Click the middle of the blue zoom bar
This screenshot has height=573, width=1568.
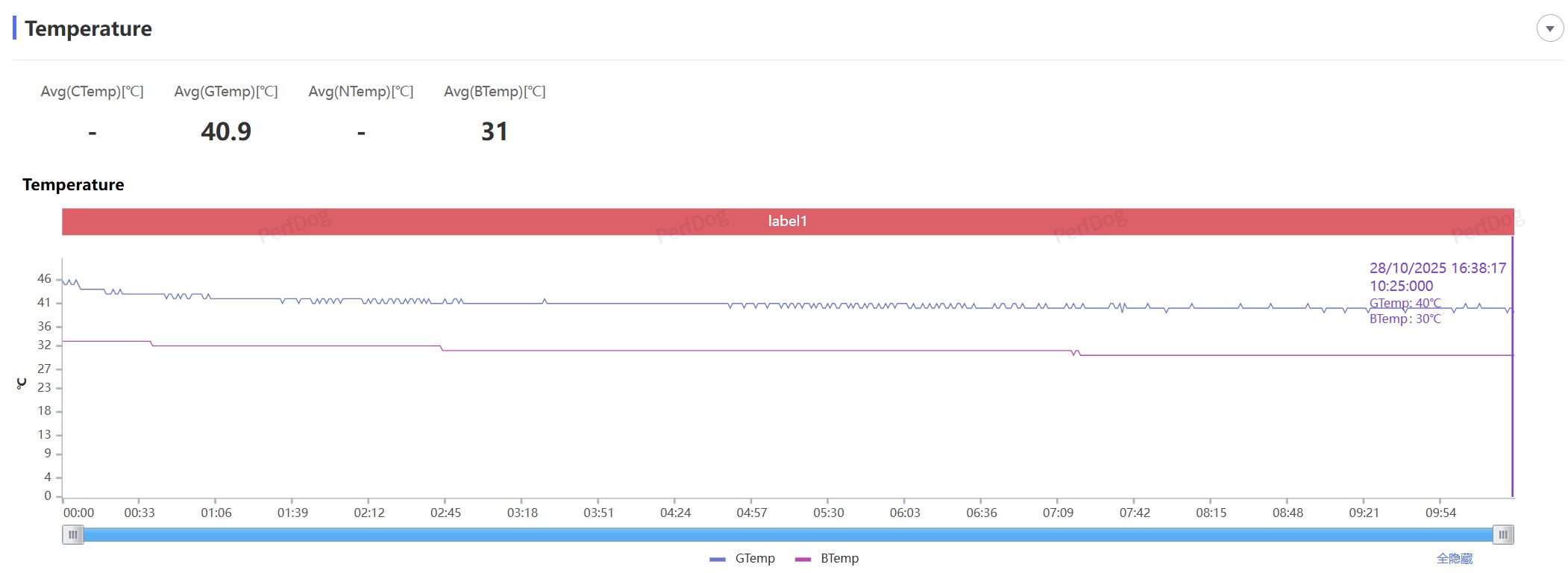coord(788,535)
